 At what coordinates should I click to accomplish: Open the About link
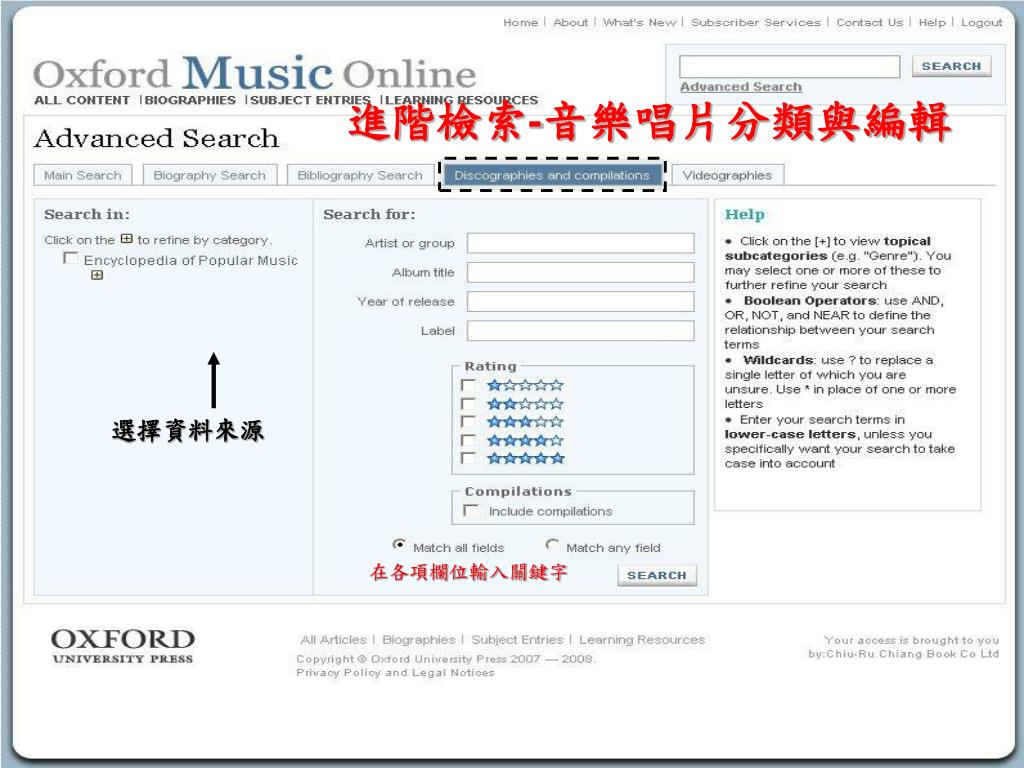[571, 22]
